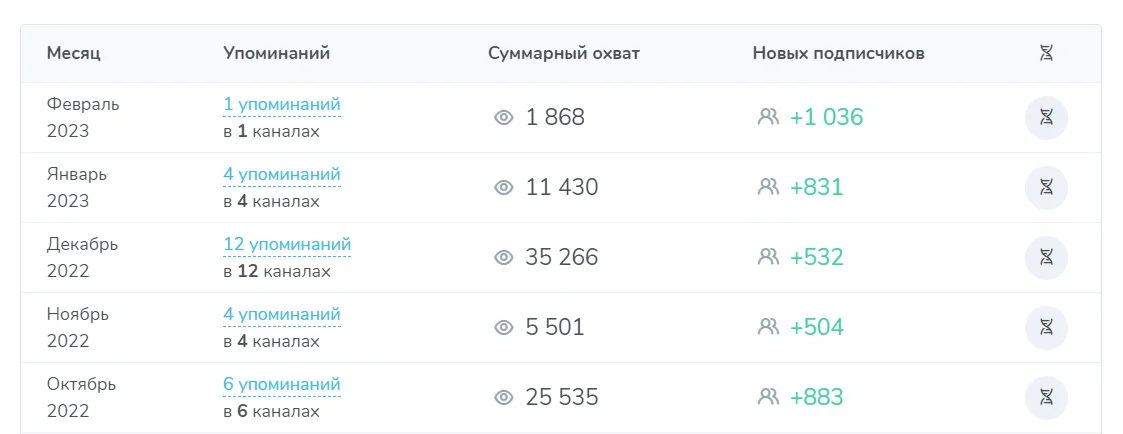Click the subscribers icon beside +883
The width and height of the screenshot is (1123, 434).
click(768, 397)
